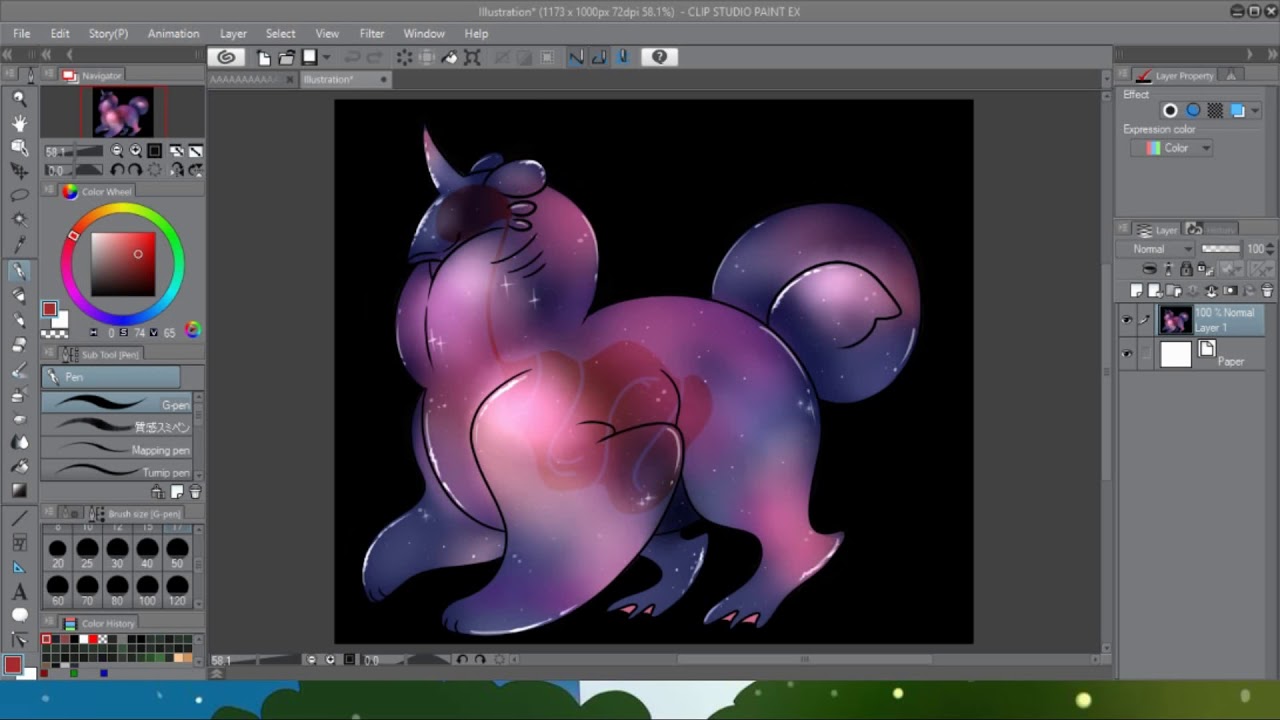Click the Border effect circle icon
The width and height of the screenshot is (1280, 720).
[1170, 110]
